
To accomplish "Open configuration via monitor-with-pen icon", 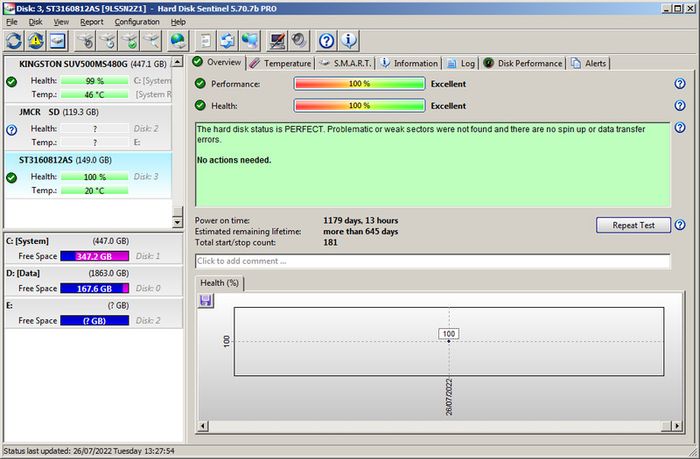I will 277,41.
